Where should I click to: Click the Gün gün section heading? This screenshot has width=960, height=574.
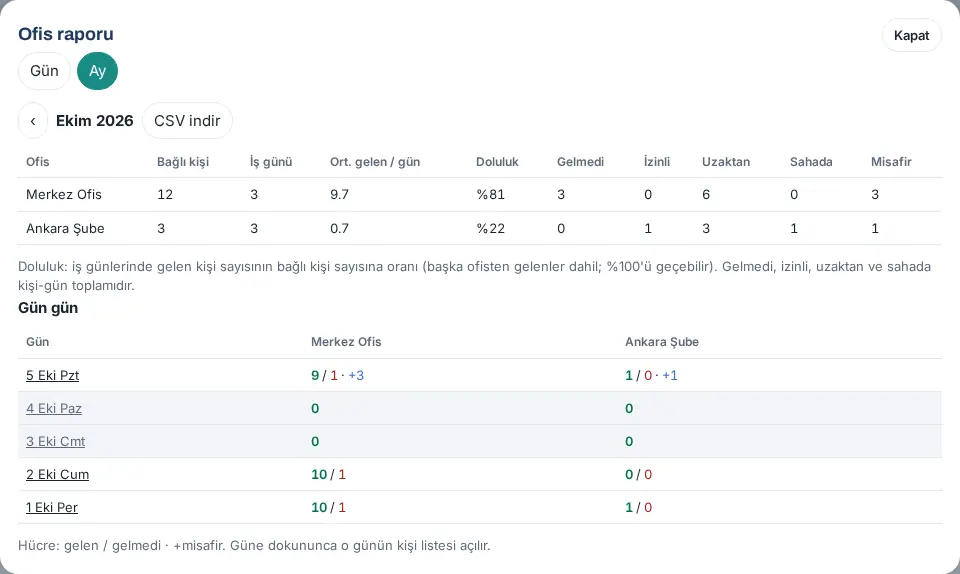point(48,308)
